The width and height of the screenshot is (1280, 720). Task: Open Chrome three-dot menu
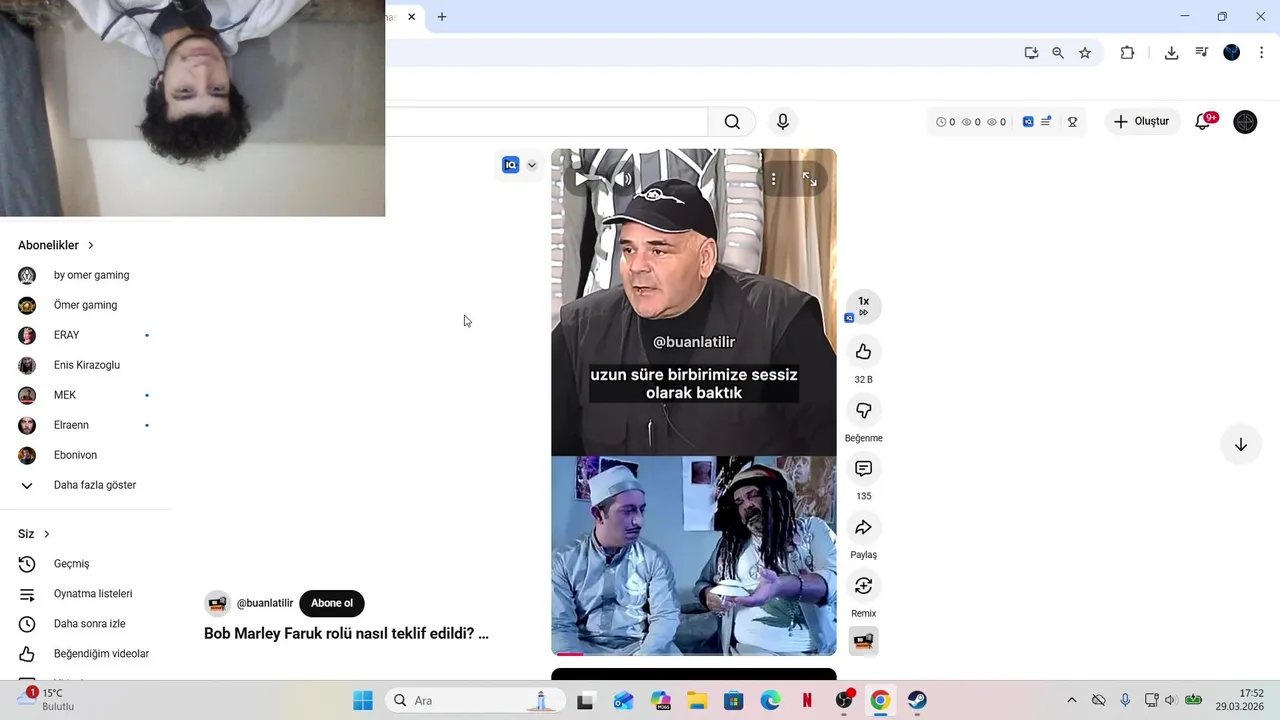pos(1261,53)
